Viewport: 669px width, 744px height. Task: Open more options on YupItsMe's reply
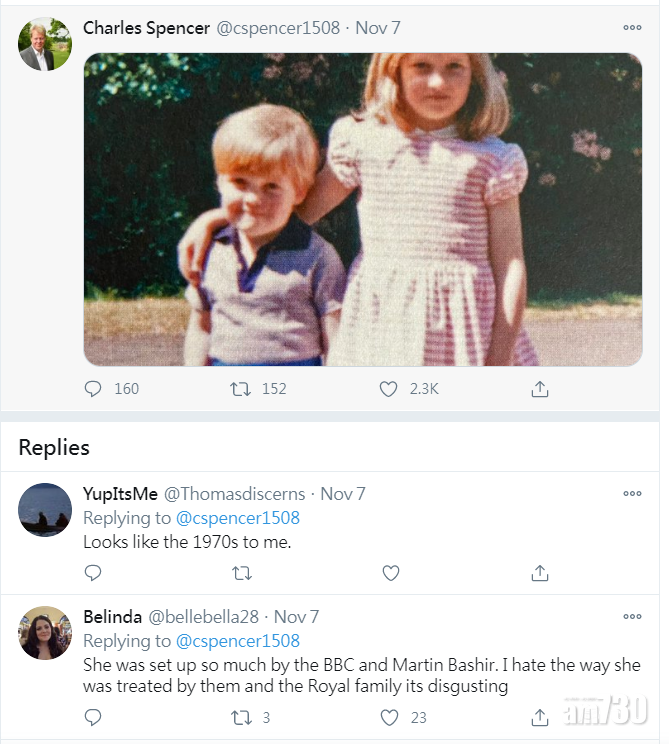632,493
